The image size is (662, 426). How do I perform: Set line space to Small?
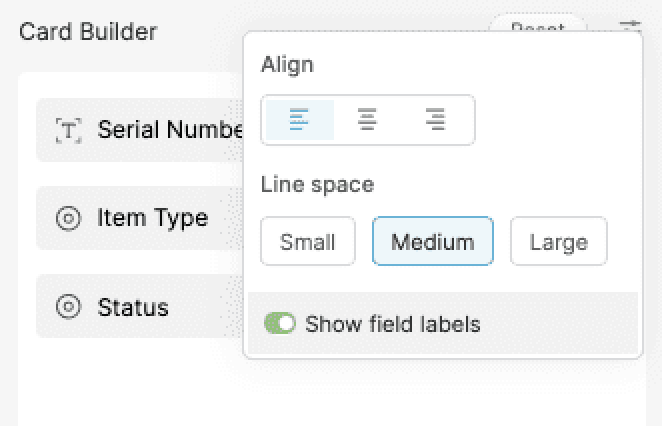coord(308,242)
